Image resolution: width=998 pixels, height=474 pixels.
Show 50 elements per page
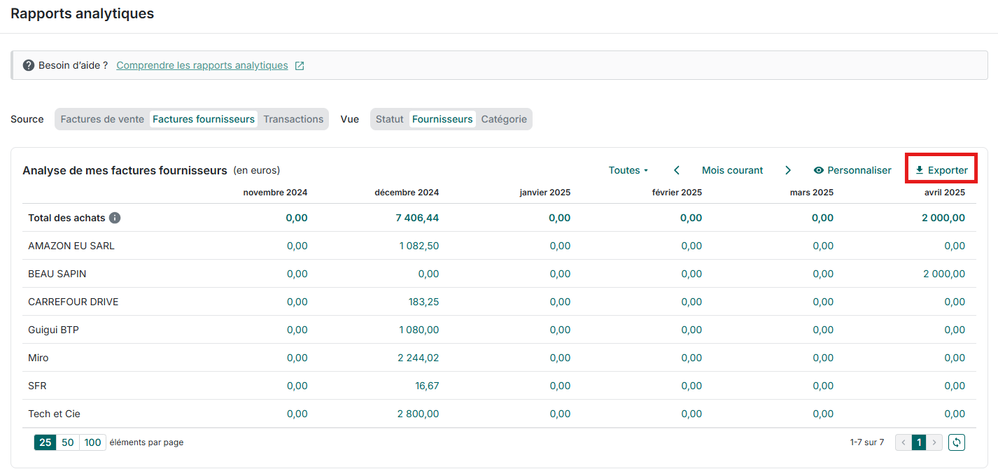pyautogui.click(x=68, y=442)
